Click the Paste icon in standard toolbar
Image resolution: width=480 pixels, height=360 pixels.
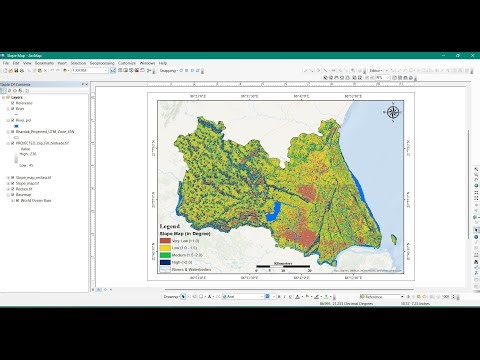(x=40, y=71)
